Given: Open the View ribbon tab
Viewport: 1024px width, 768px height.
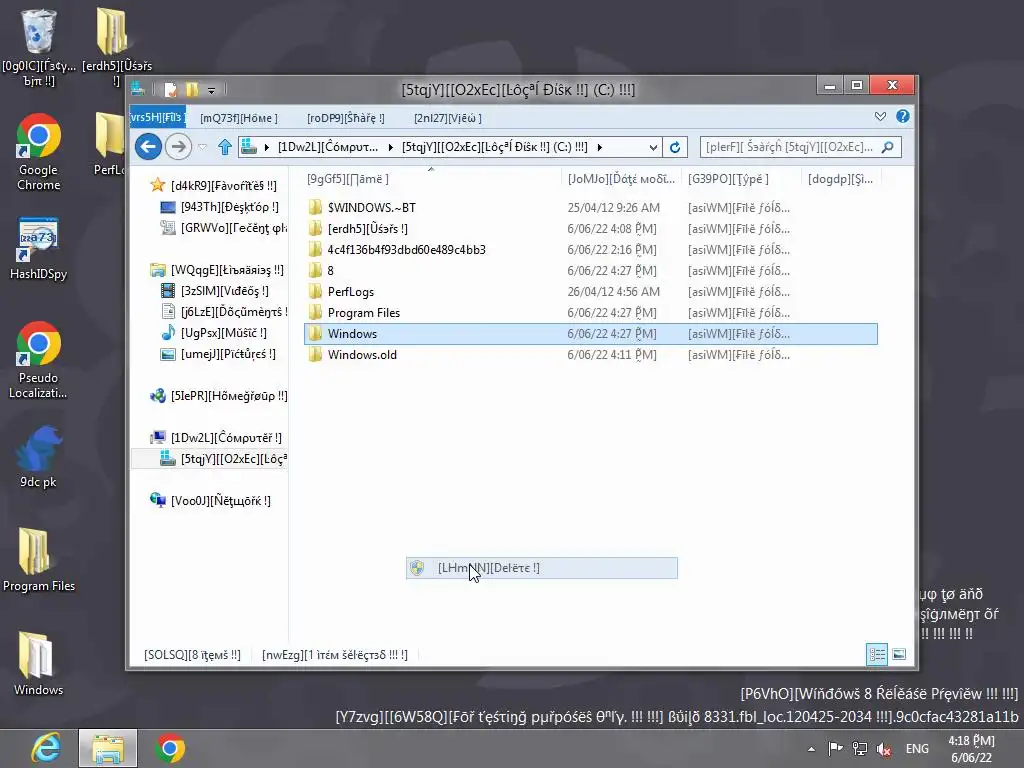Looking at the screenshot, I should coord(448,118).
